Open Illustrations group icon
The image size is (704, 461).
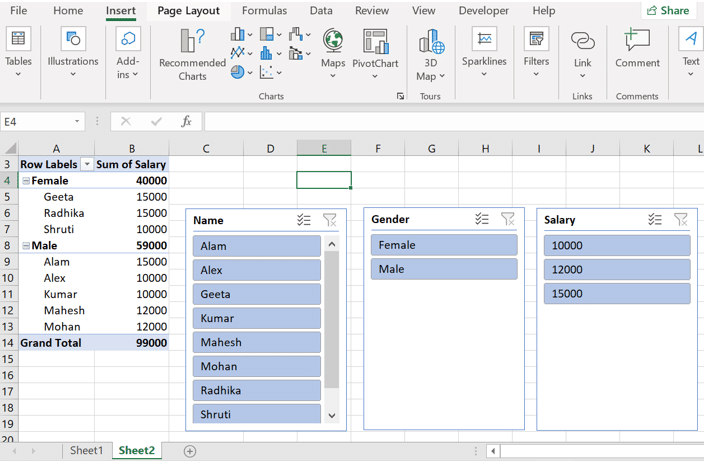click(x=73, y=39)
